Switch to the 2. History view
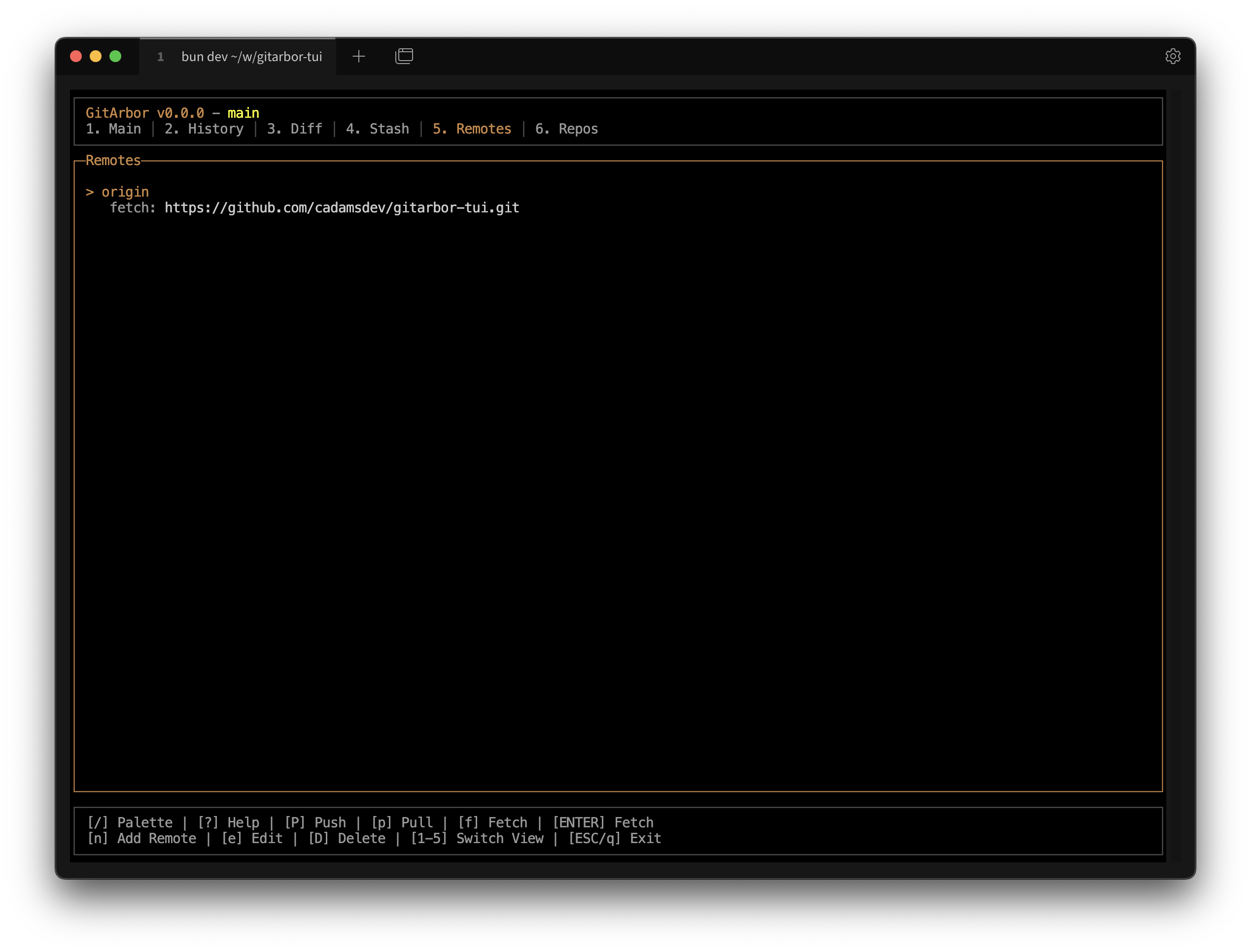 204,129
